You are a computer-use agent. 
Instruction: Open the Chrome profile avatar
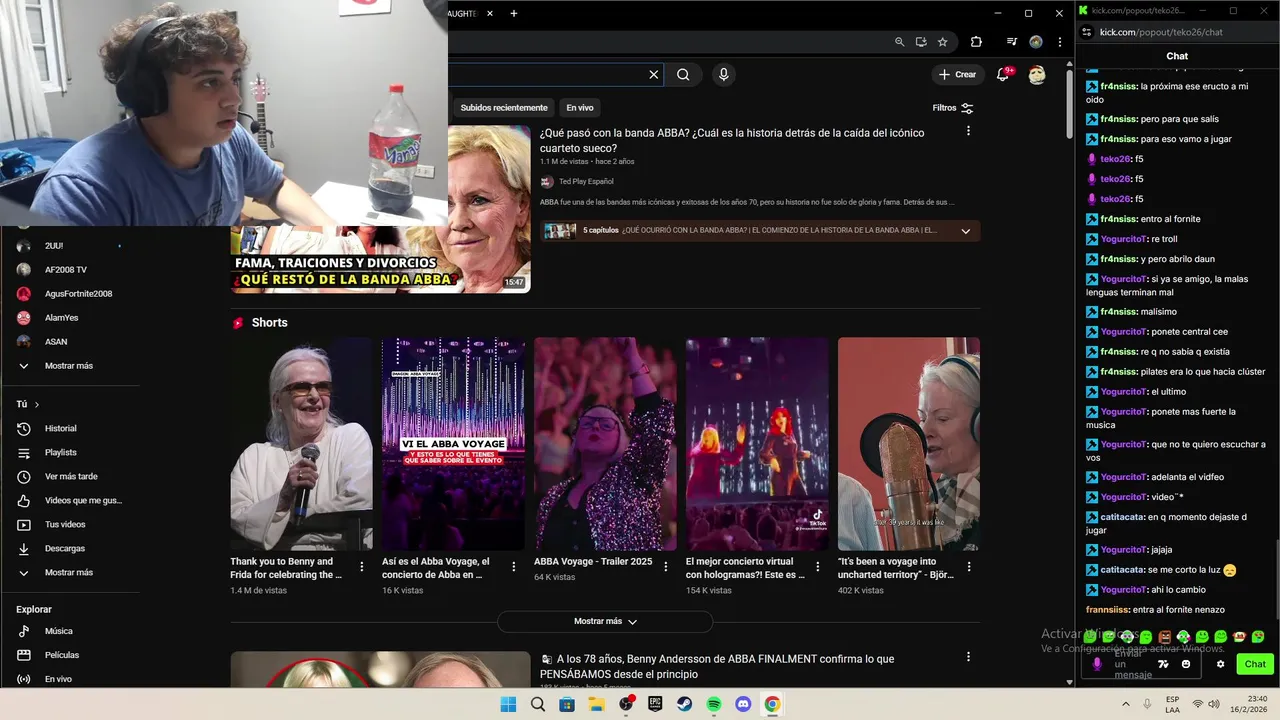click(1036, 42)
